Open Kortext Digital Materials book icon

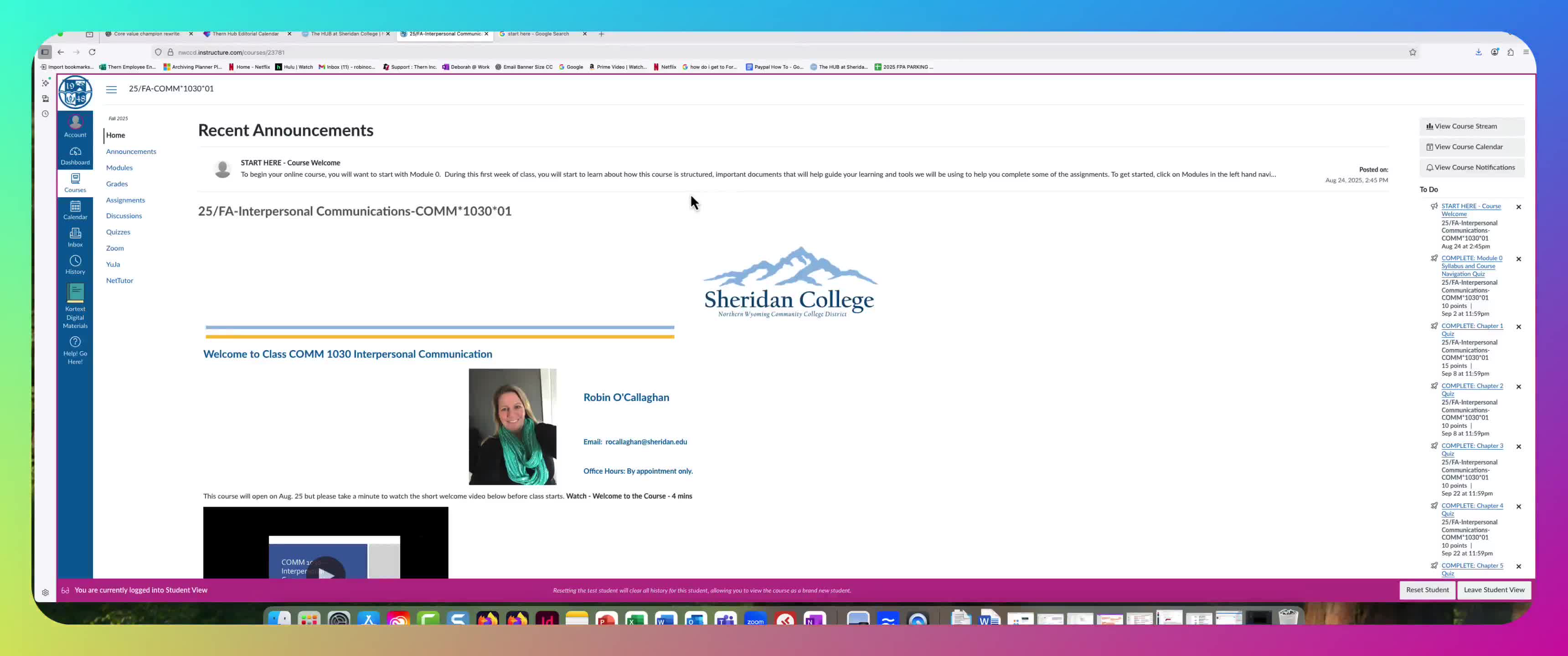pyautogui.click(x=75, y=293)
